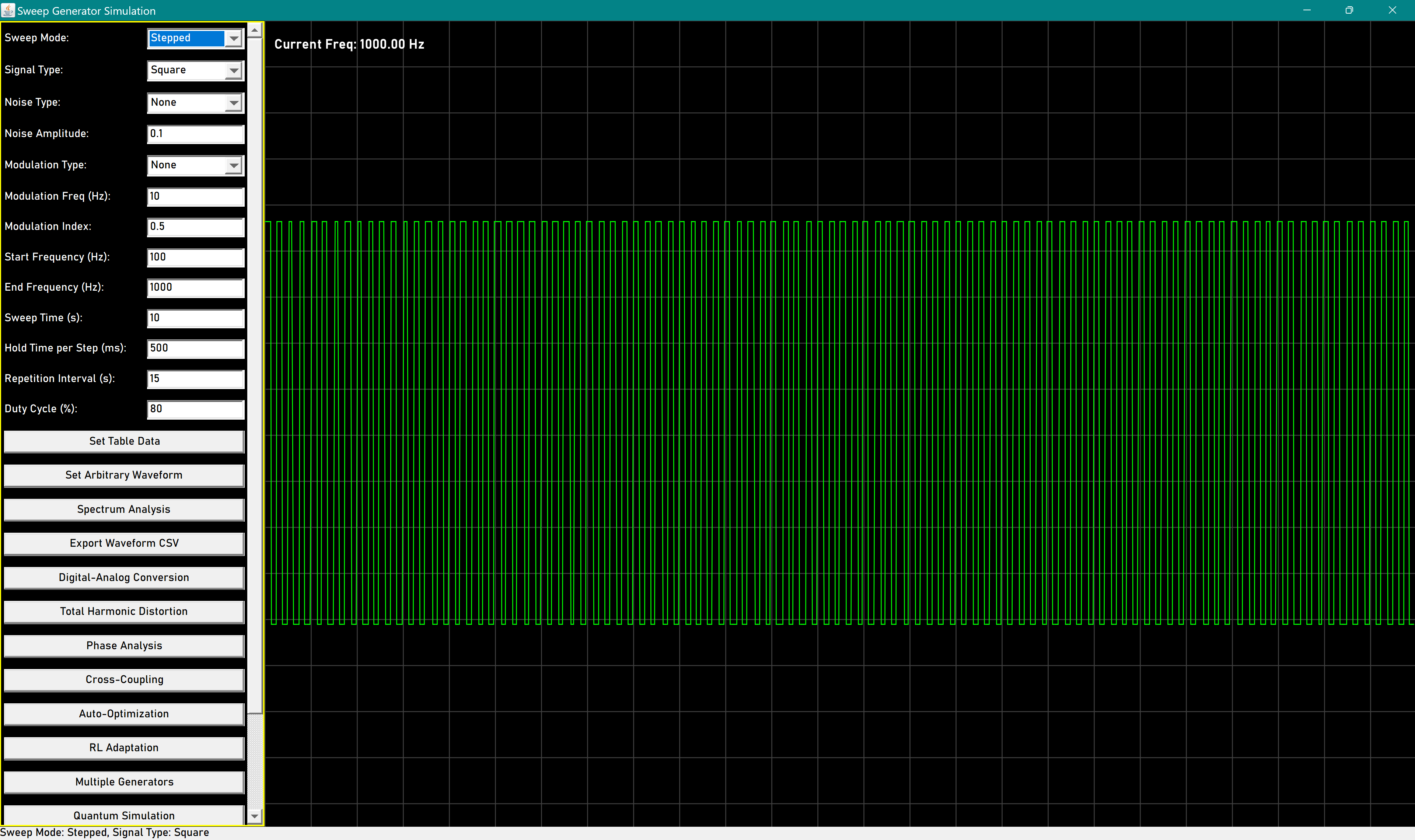This screenshot has height=840, width=1415.
Task: Expand the Signal Type combo box
Action: pos(233,71)
